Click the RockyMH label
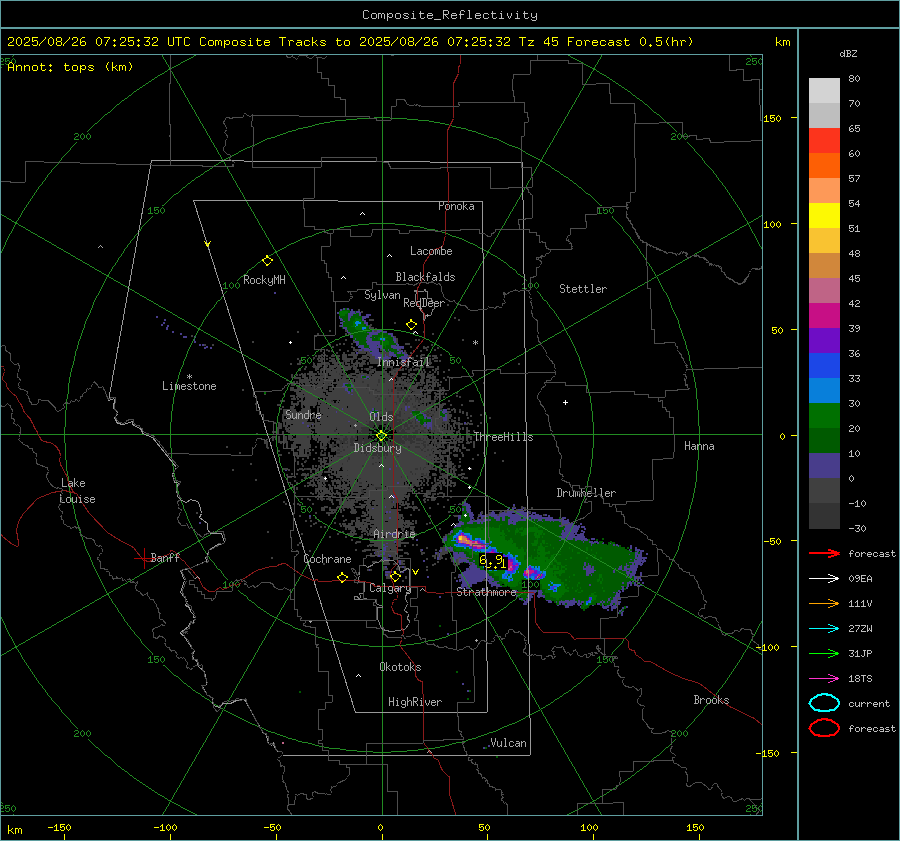This screenshot has width=900, height=841. (x=264, y=280)
